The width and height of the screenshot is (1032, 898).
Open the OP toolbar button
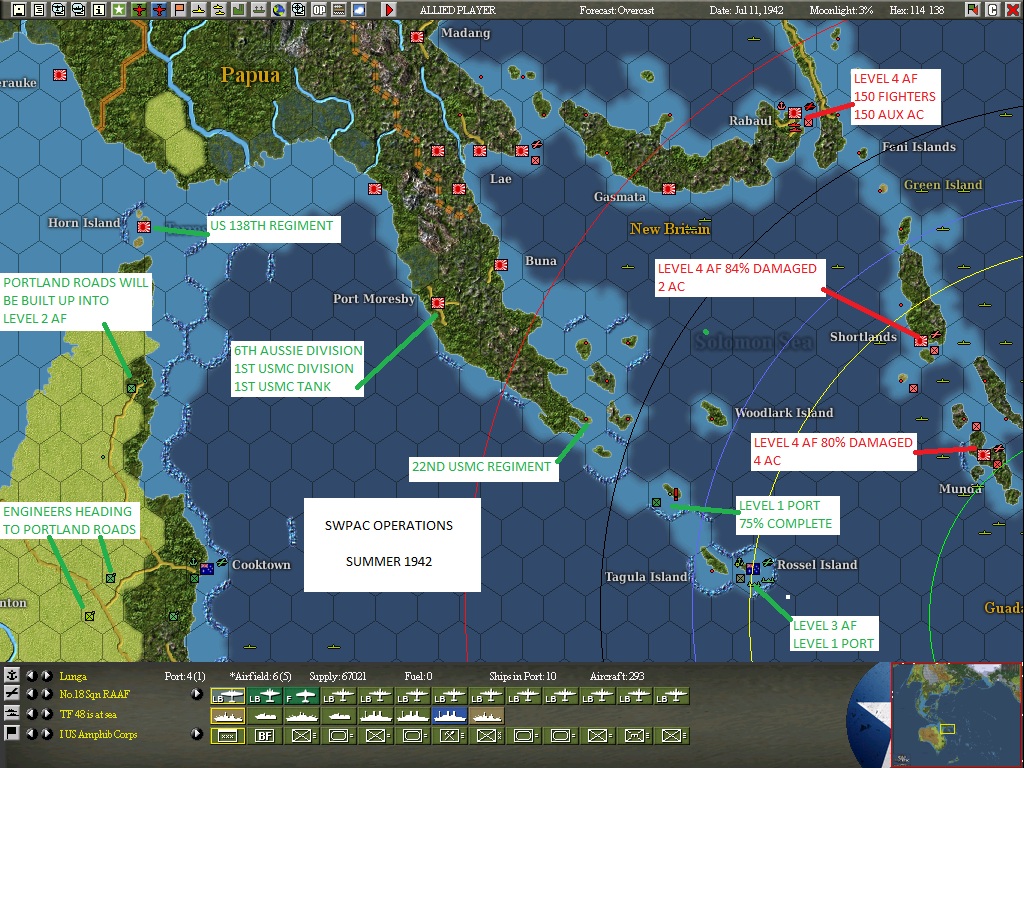point(319,10)
